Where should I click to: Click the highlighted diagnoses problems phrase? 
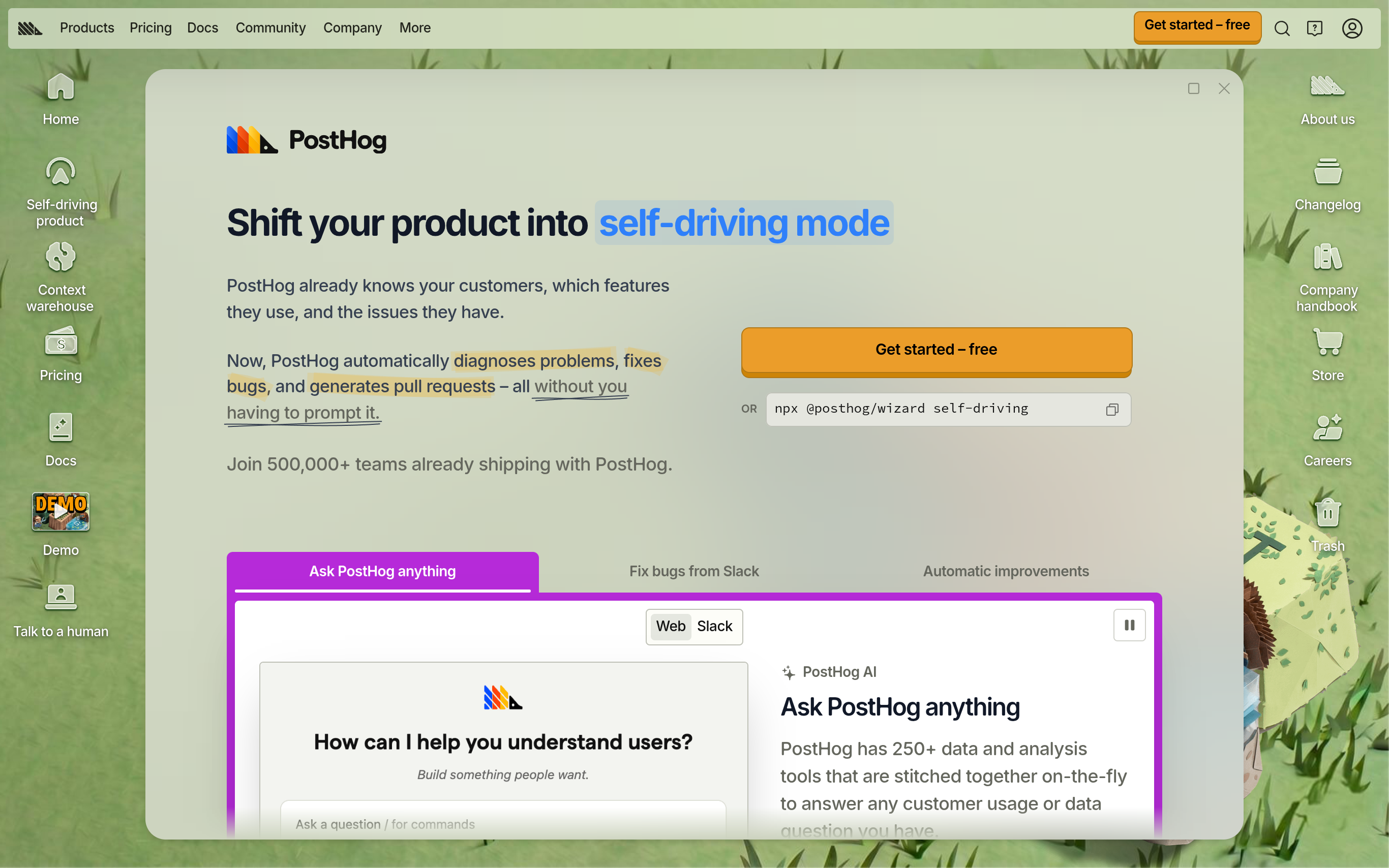(534, 360)
